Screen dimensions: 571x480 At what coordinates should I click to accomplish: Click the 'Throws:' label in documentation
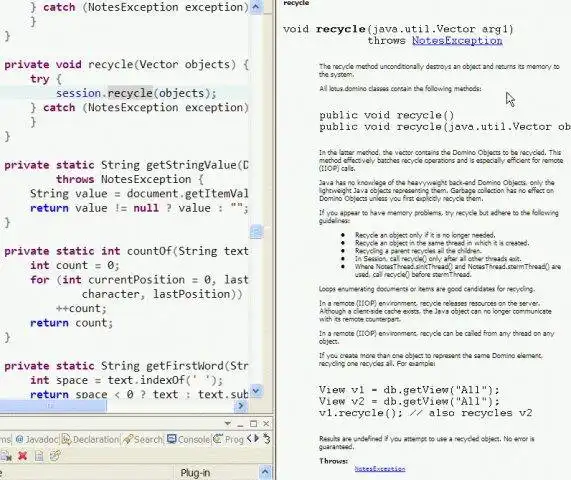coord(334,461)
